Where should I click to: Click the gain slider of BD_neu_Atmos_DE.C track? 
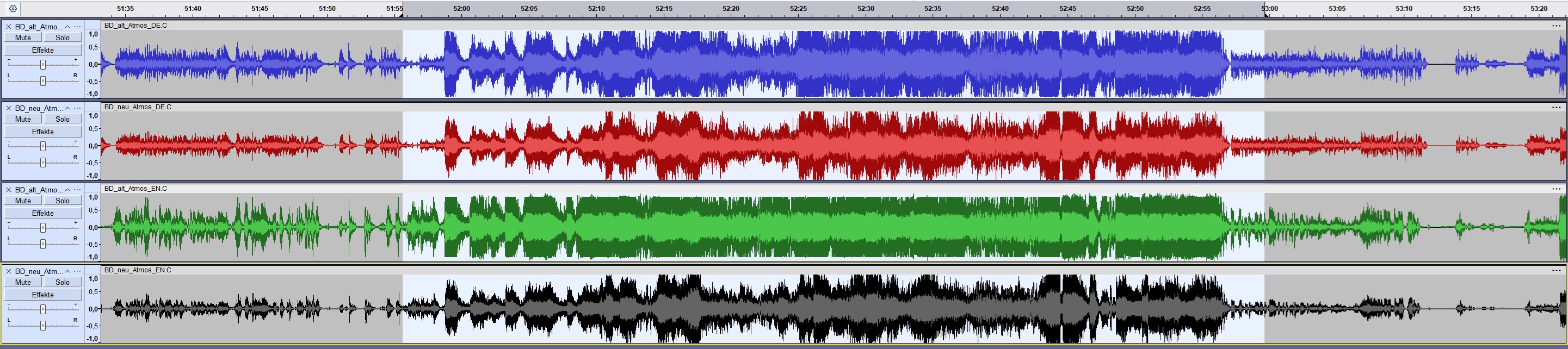(x=42, y=146)
